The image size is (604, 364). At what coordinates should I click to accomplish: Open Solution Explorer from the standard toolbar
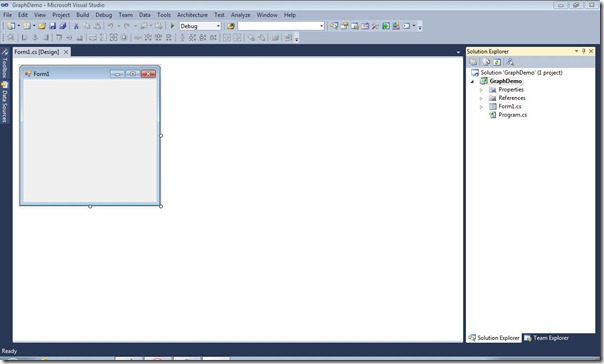334,26
